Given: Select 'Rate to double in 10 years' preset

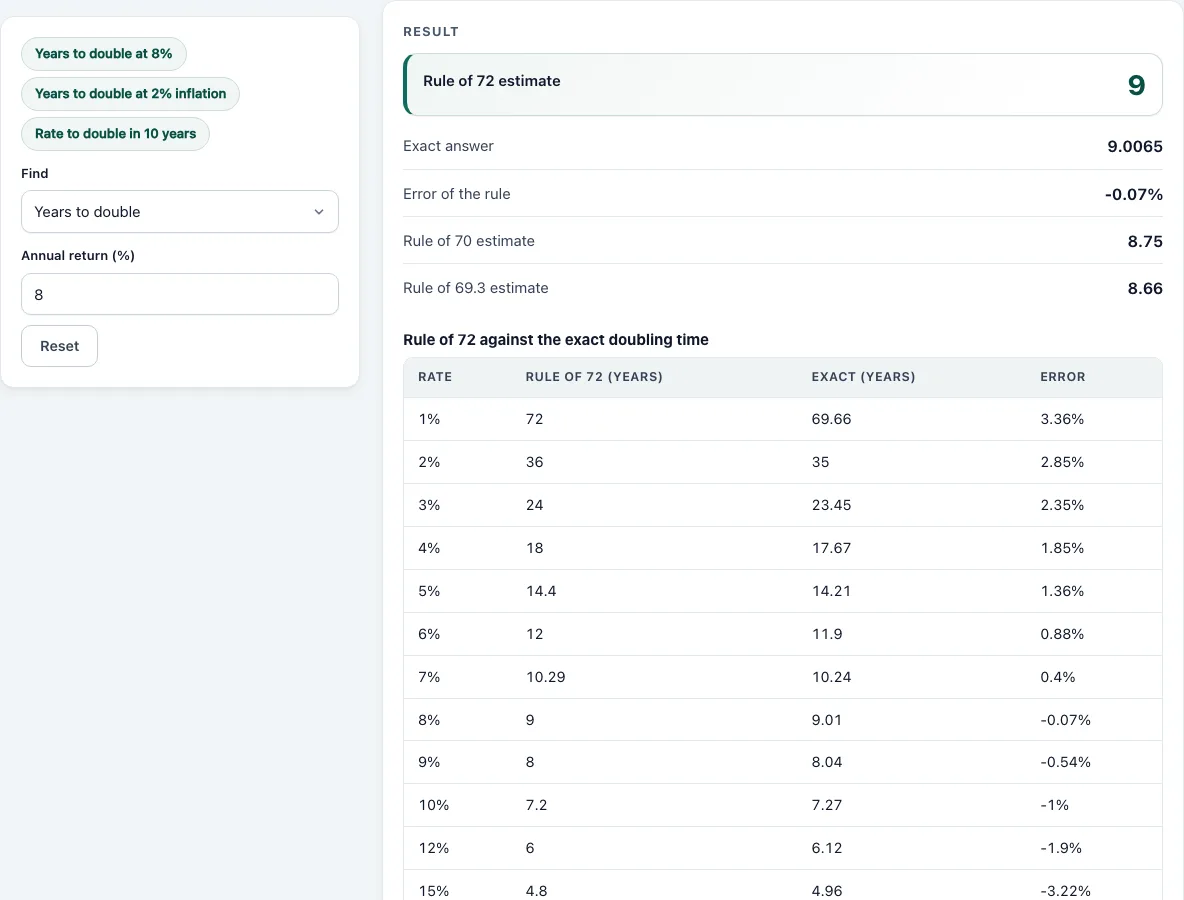Looking at the screenshot, I should (x=115, y=134).
